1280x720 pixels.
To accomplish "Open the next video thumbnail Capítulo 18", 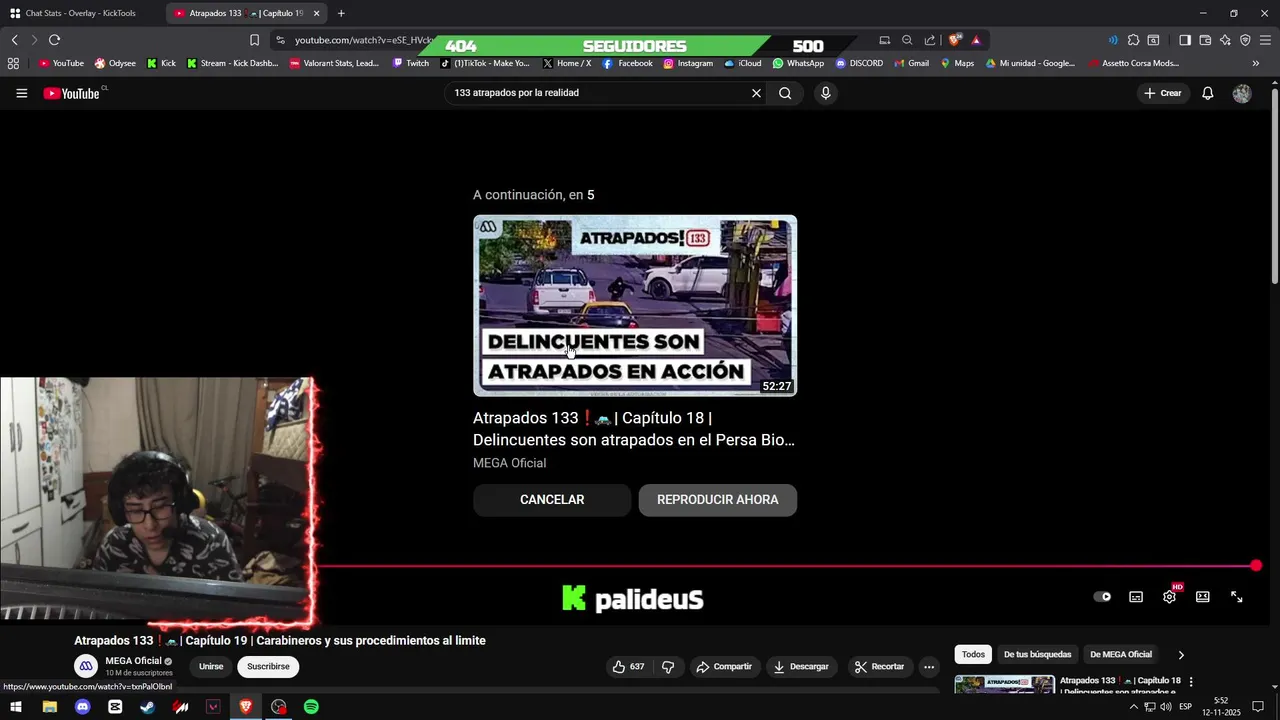I will tap(635, 306).
